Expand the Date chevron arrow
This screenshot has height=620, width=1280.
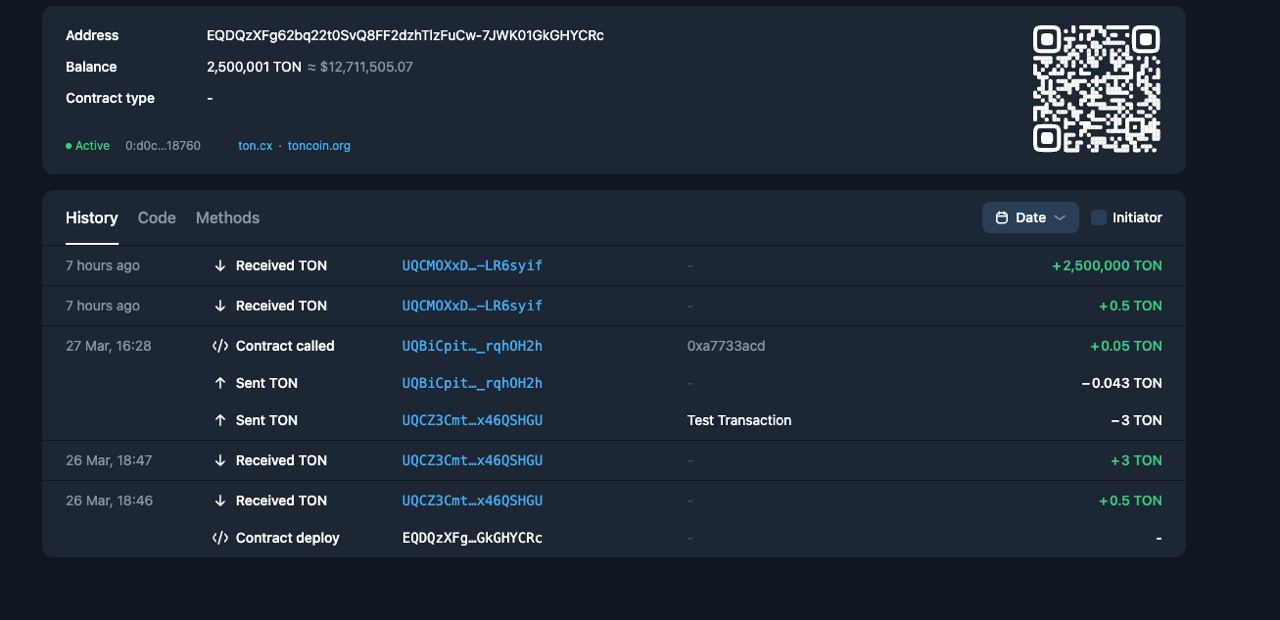tap(1060, 218)
